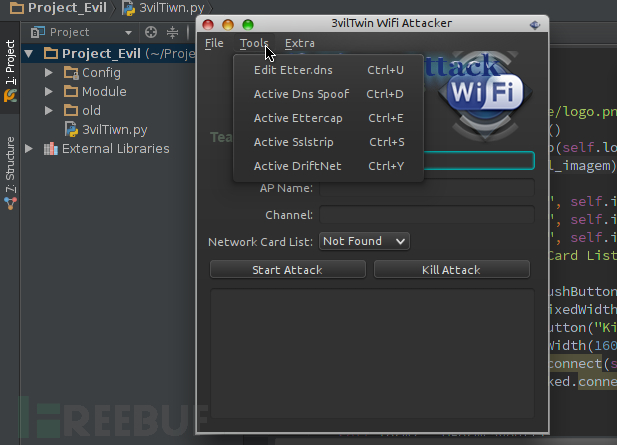The image size is (617, 445).
Task: Select the old folder in project tree
Action: (x=91, y=110)
